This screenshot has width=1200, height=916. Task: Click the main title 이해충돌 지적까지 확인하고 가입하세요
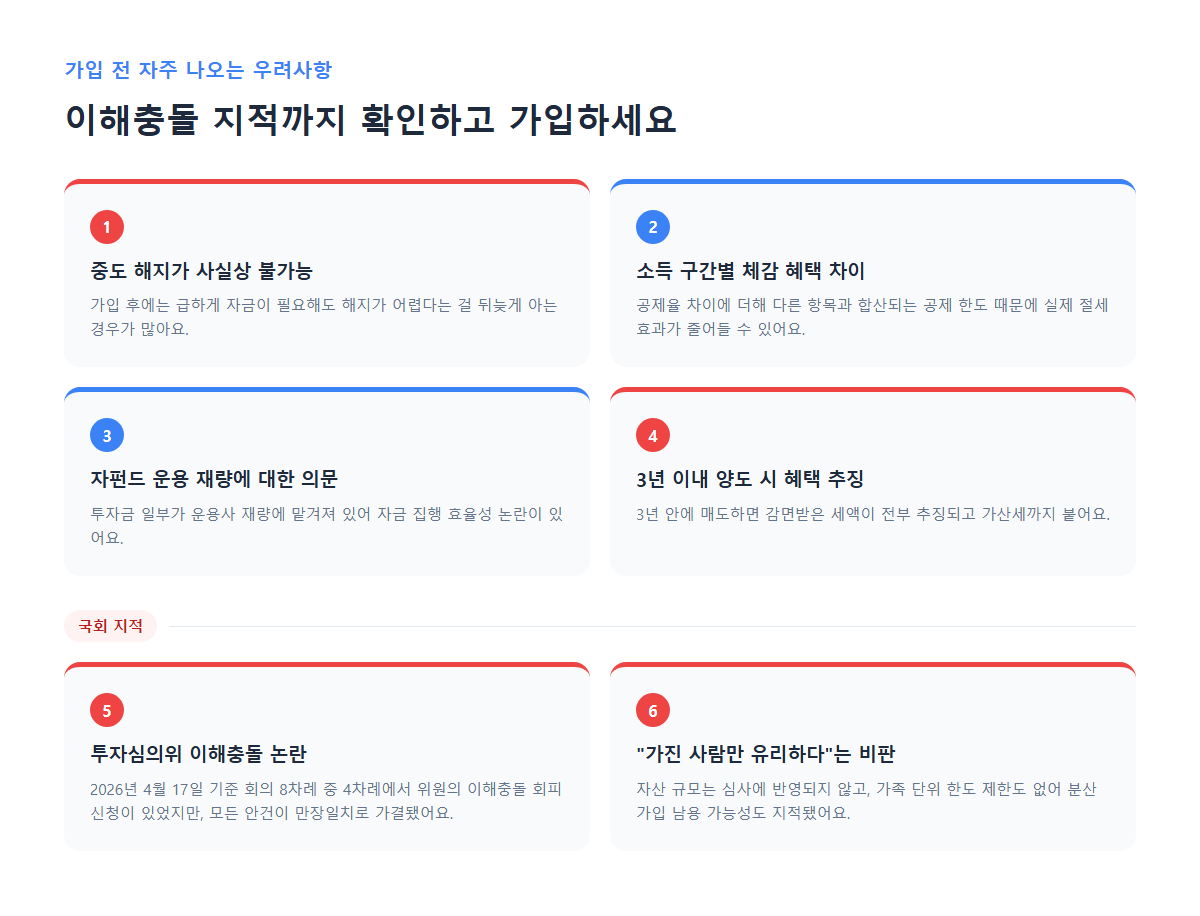coord(371,120)
